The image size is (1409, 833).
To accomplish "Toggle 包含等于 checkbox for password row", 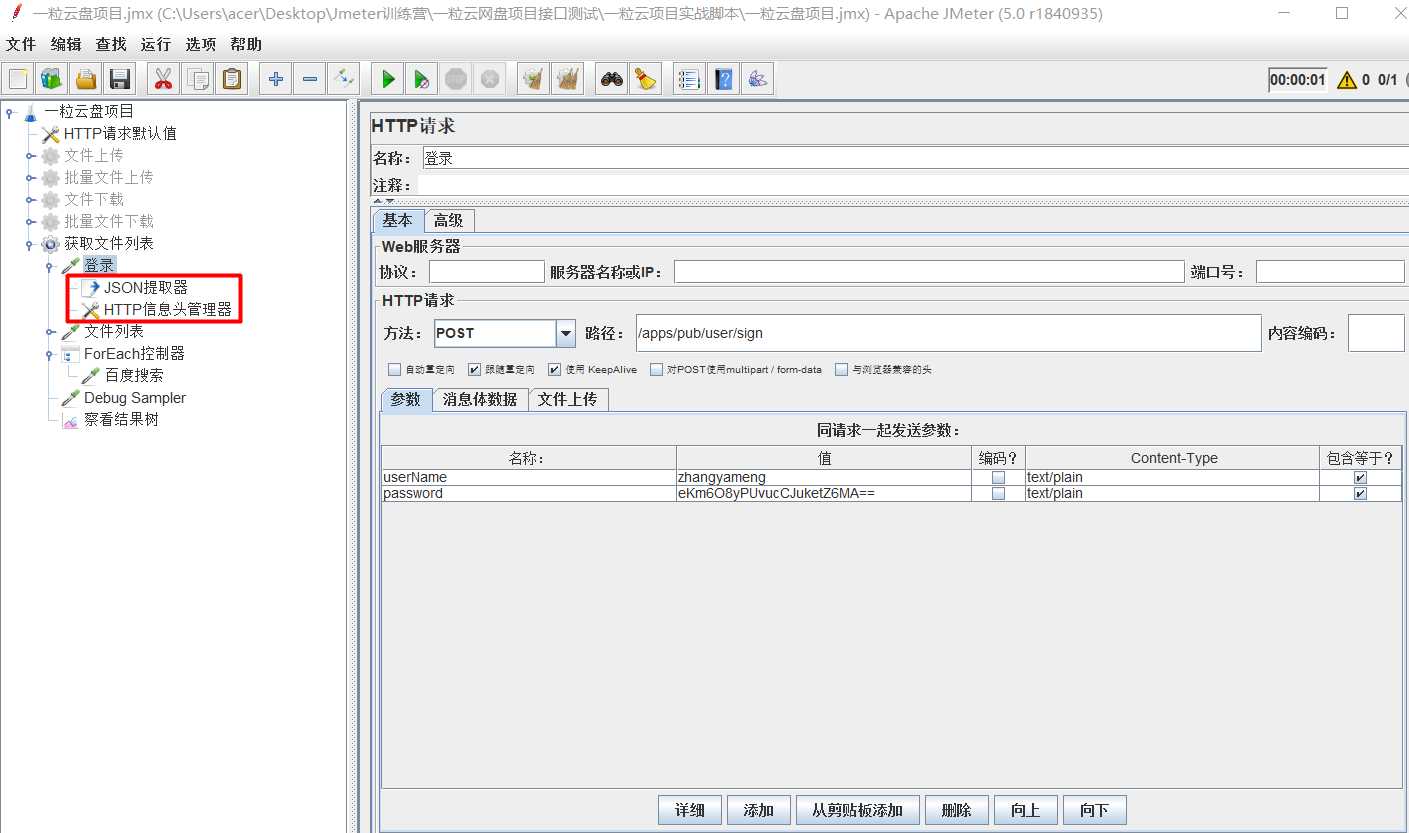I will (1360, 494).
